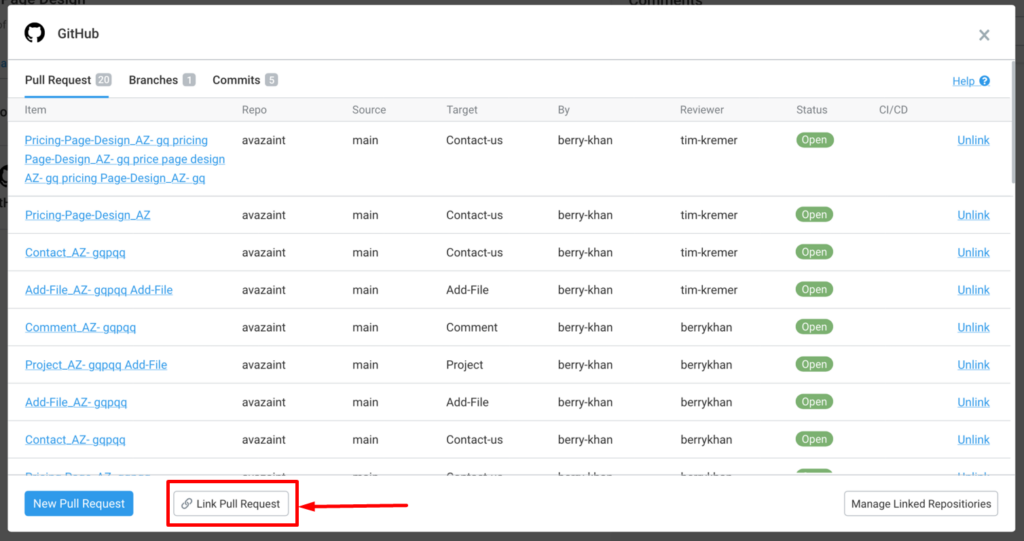Click the Repo column header

point(254,110)
